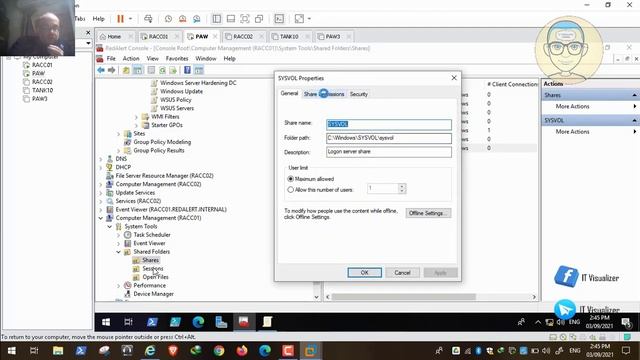The width and height of the screenshot is (640, 360).
Task: Toggle the thumbnail bar view icon
Action: pos(231,19)
